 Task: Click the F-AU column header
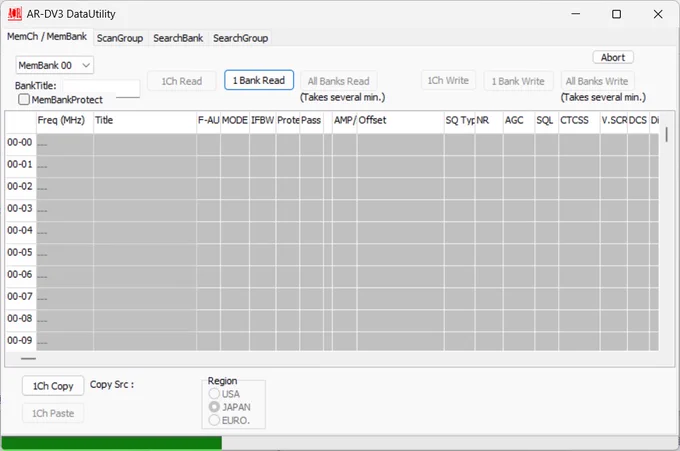[209, 121]
